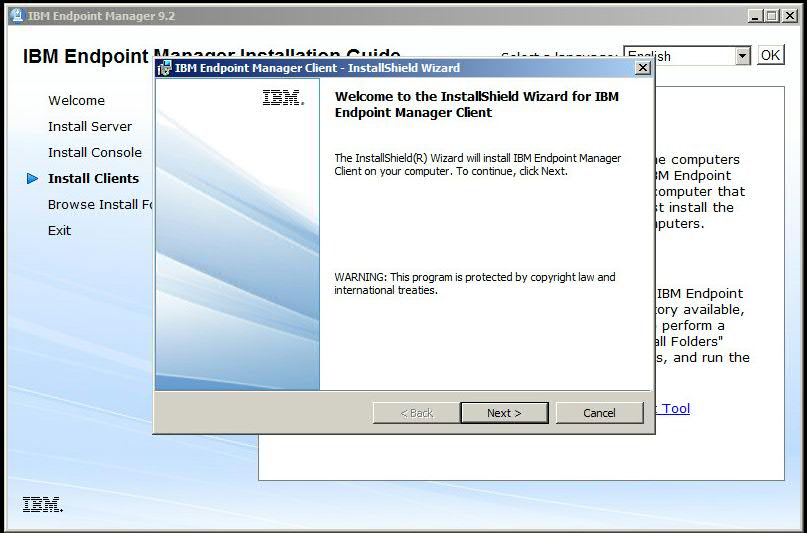Cancel the InstallShield Wizard
The image size is (807, 533).
600,413
